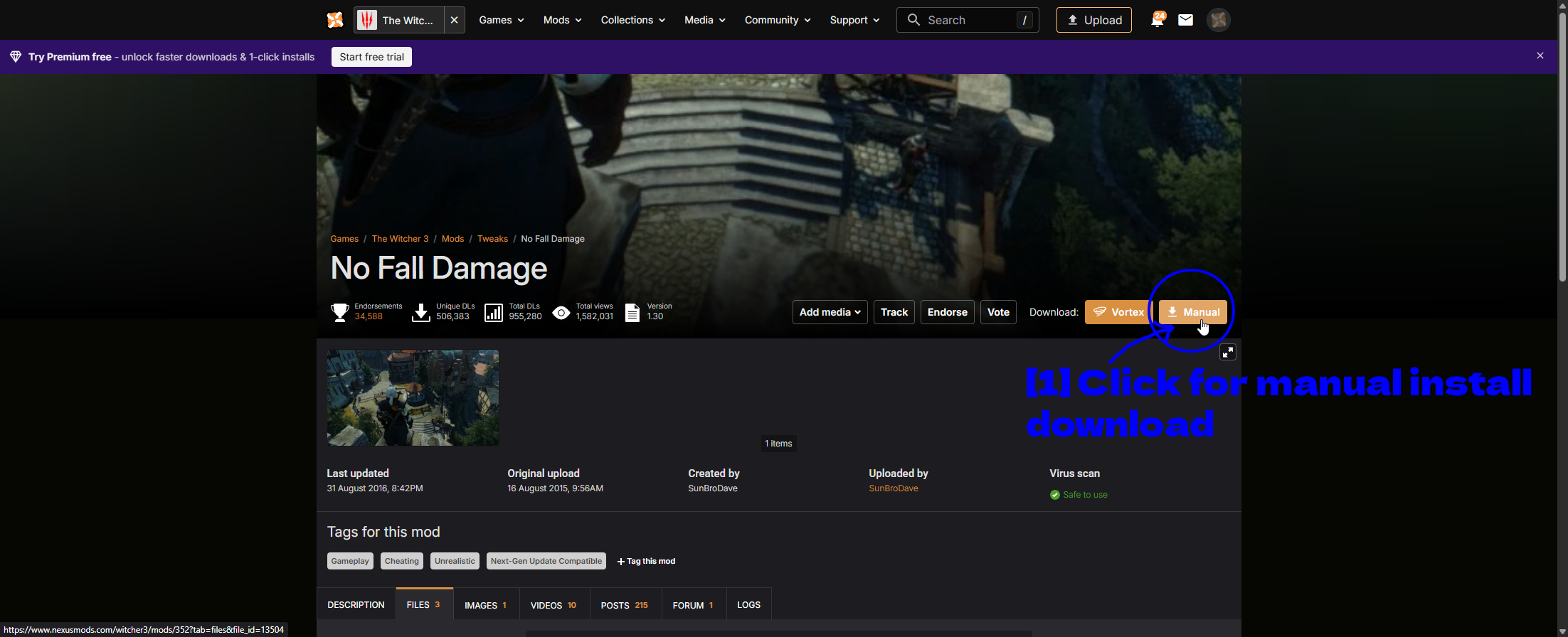Click the Total views eye icon
Screen dimensions: 1568x637
pyautogui.click(x=561, y=313)
